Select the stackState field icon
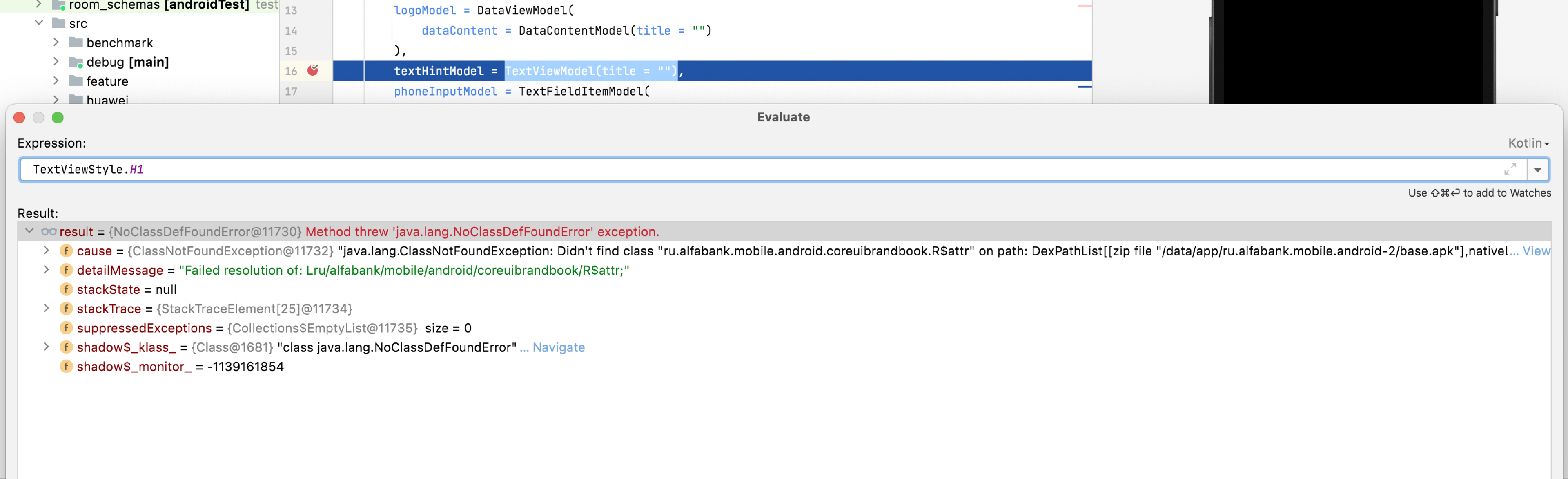Screen dimensions: 1568x479 [x=66, y=289]
